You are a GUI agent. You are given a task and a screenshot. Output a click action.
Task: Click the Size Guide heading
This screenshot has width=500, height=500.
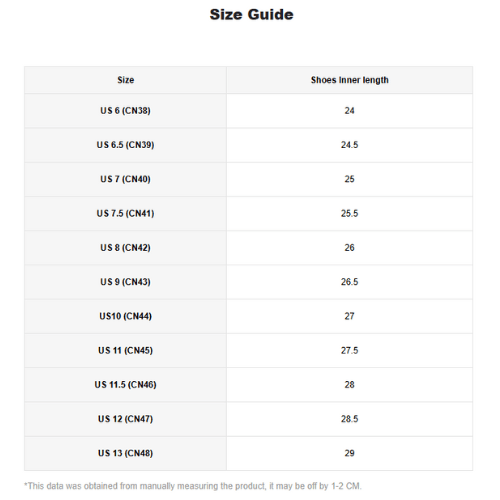[x=251, y=15]
